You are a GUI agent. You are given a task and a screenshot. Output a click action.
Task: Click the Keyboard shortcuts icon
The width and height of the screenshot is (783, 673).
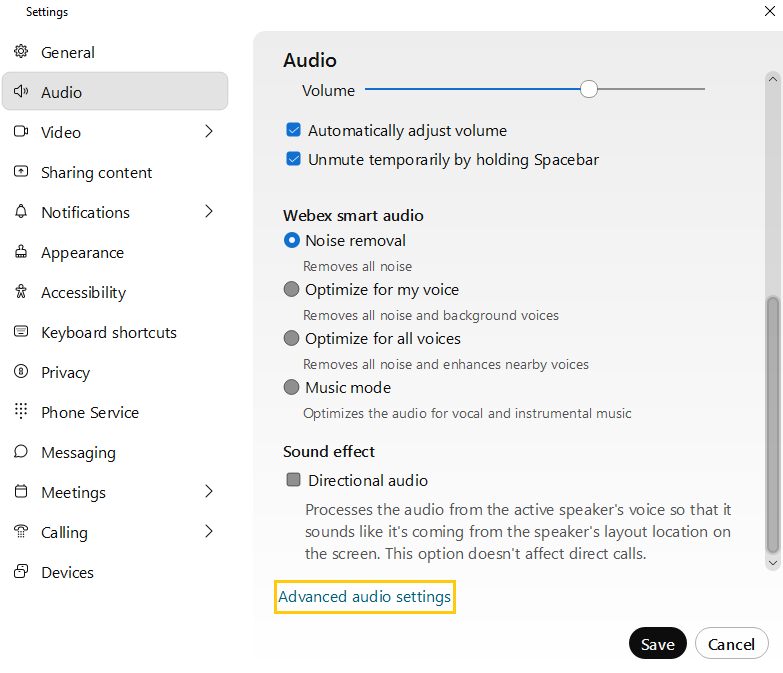coord(21,332)
